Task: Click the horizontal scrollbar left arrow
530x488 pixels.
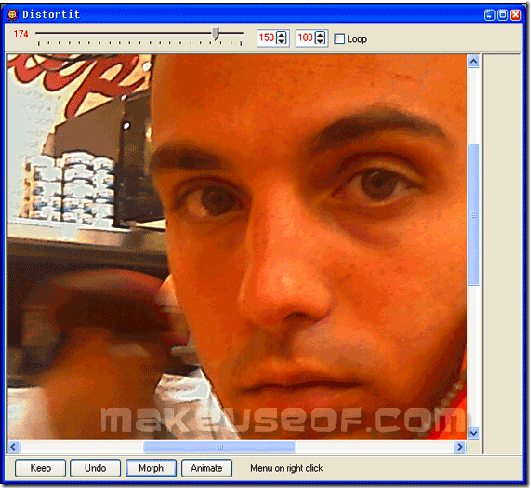Action: coord(14,447)
